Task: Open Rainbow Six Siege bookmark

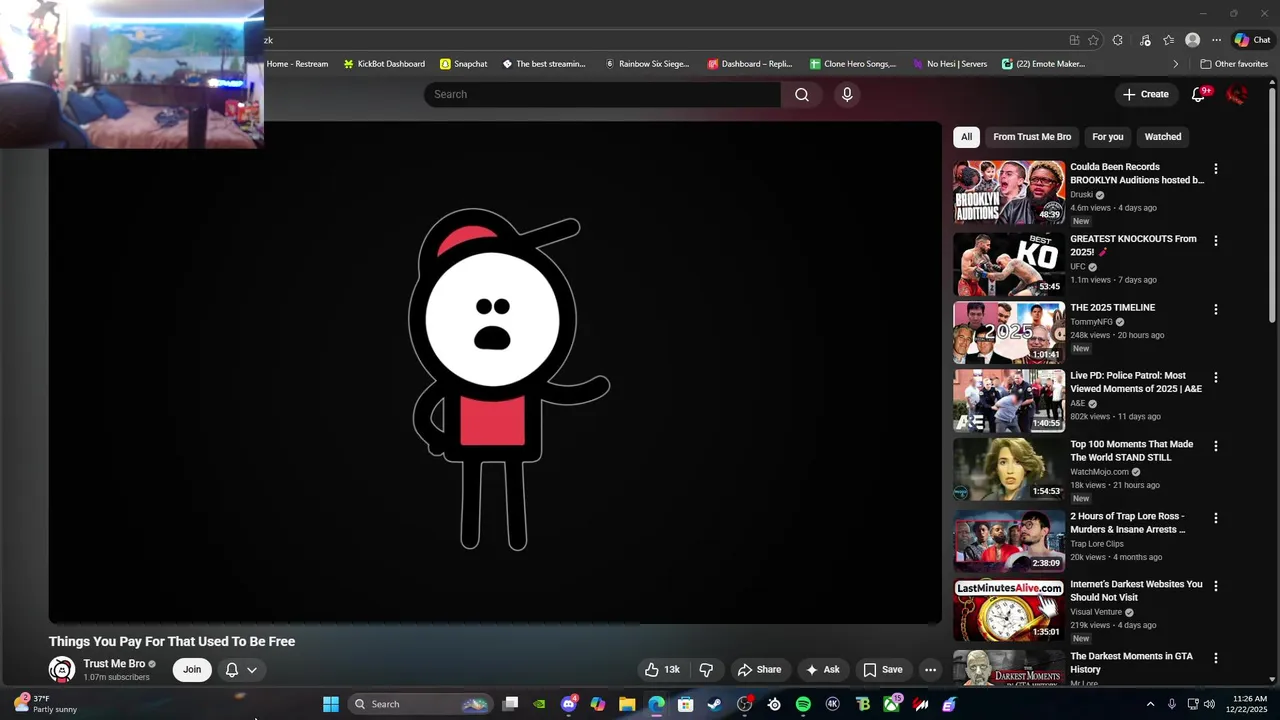Action: click(x=646, y=64)
